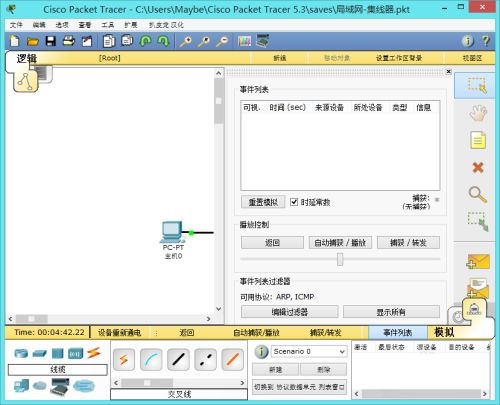Click 设置工作区背景 in the top bar
The image size is (500, 405).
pyautogui.click(x=399, y=58)
